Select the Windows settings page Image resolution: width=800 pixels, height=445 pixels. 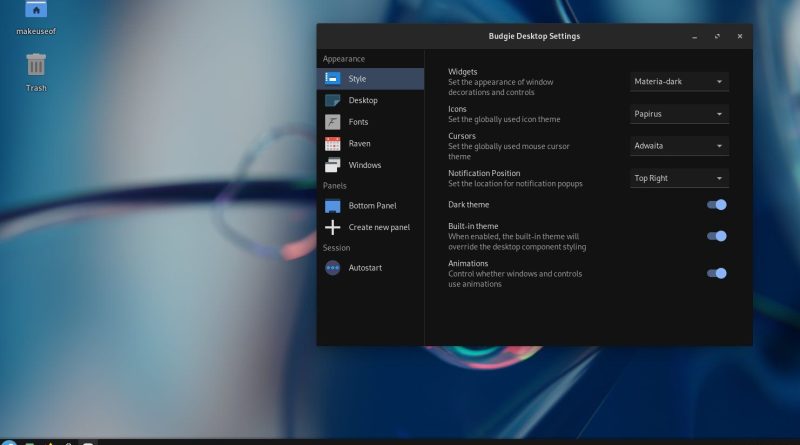(370, 165)
